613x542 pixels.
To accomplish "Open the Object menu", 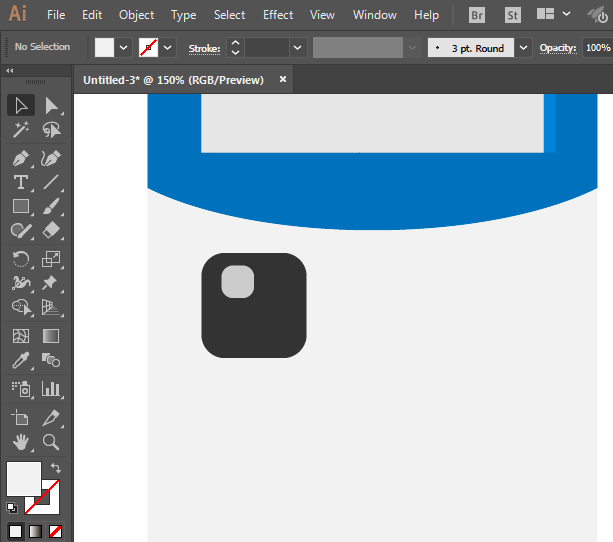I will coord(136,15).
